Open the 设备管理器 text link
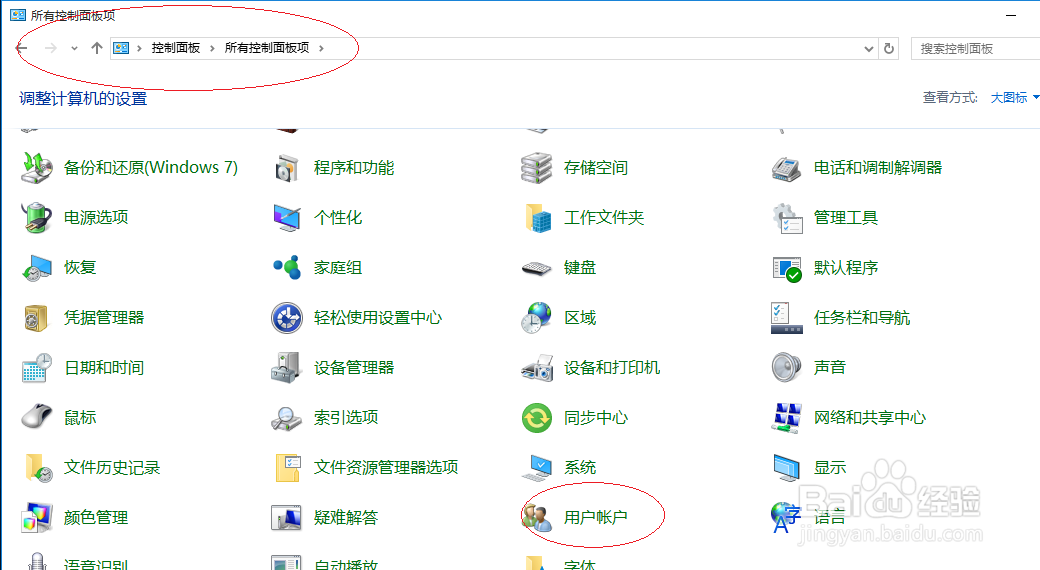The width and height of the screenshot is (1040, 570). (354, 367)
